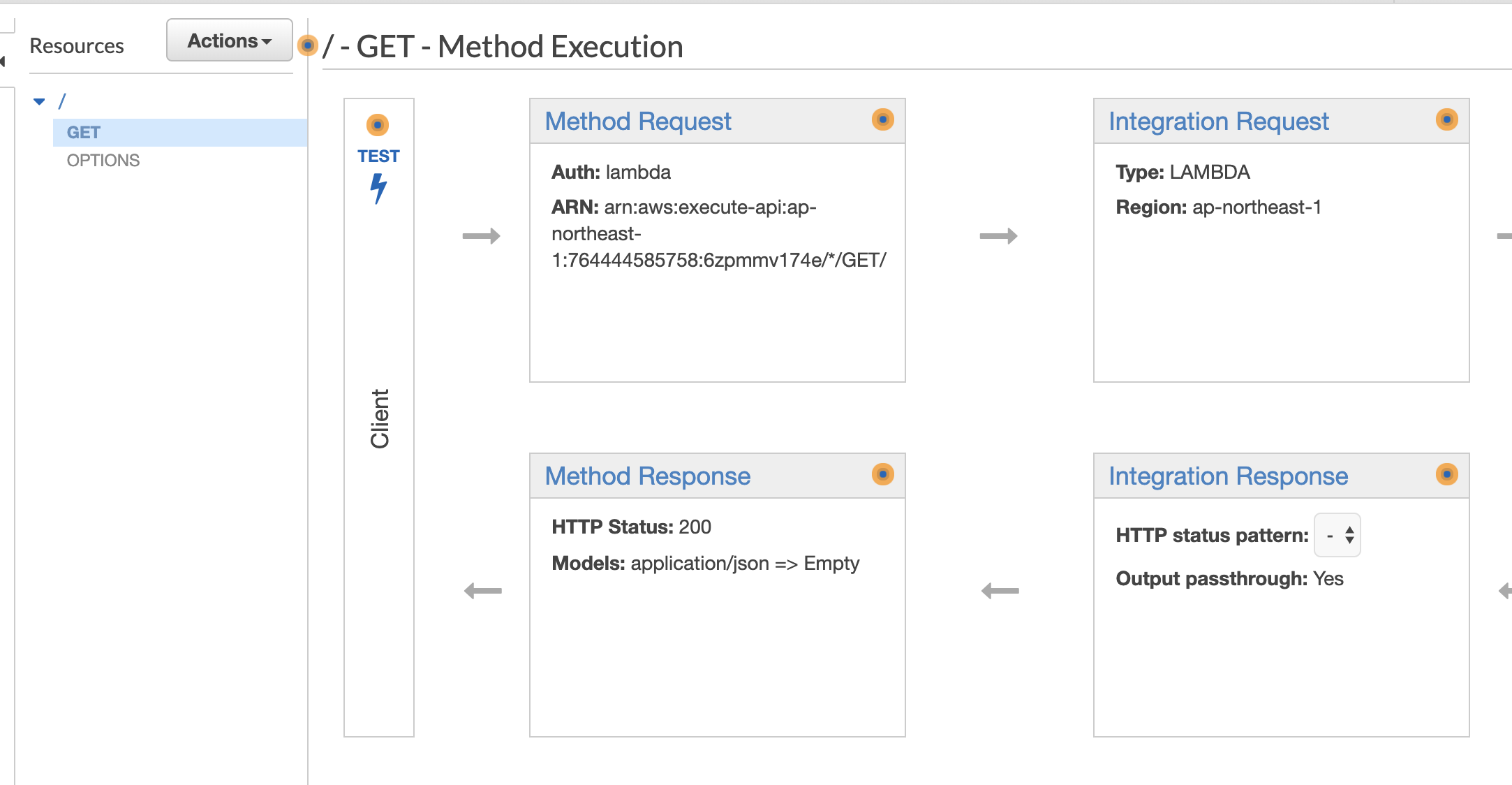Select the GET method in resource tree
The image size is (1512, 785).
[x=84, y=133]
